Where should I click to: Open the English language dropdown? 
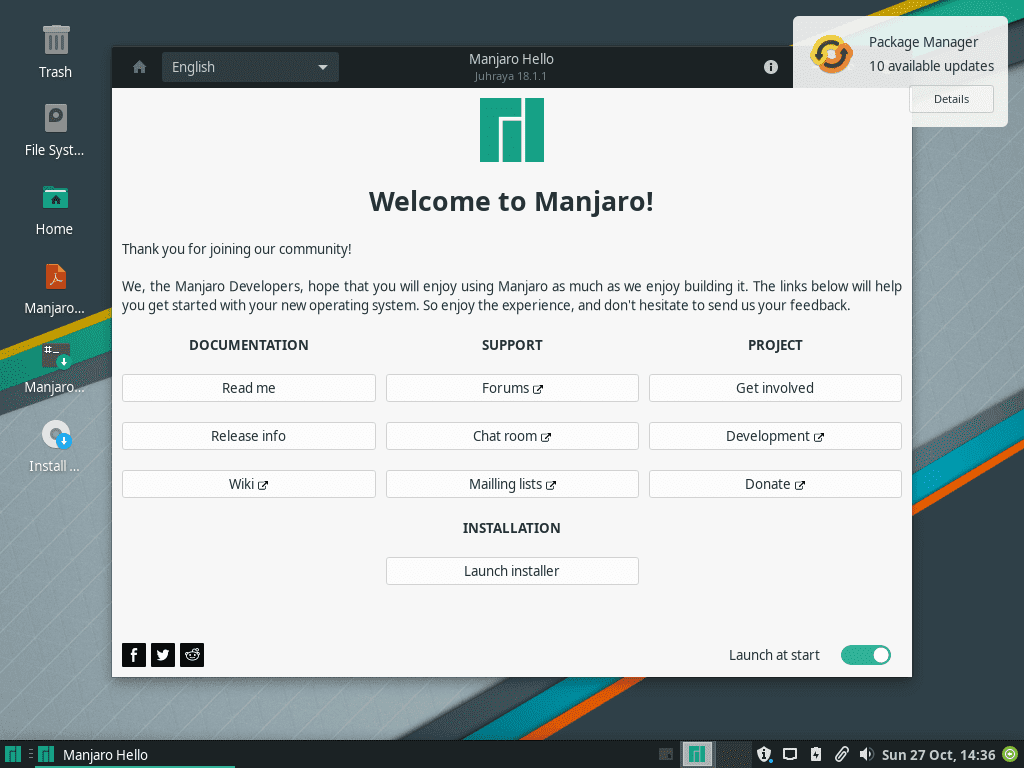click(x=249, y=67)
